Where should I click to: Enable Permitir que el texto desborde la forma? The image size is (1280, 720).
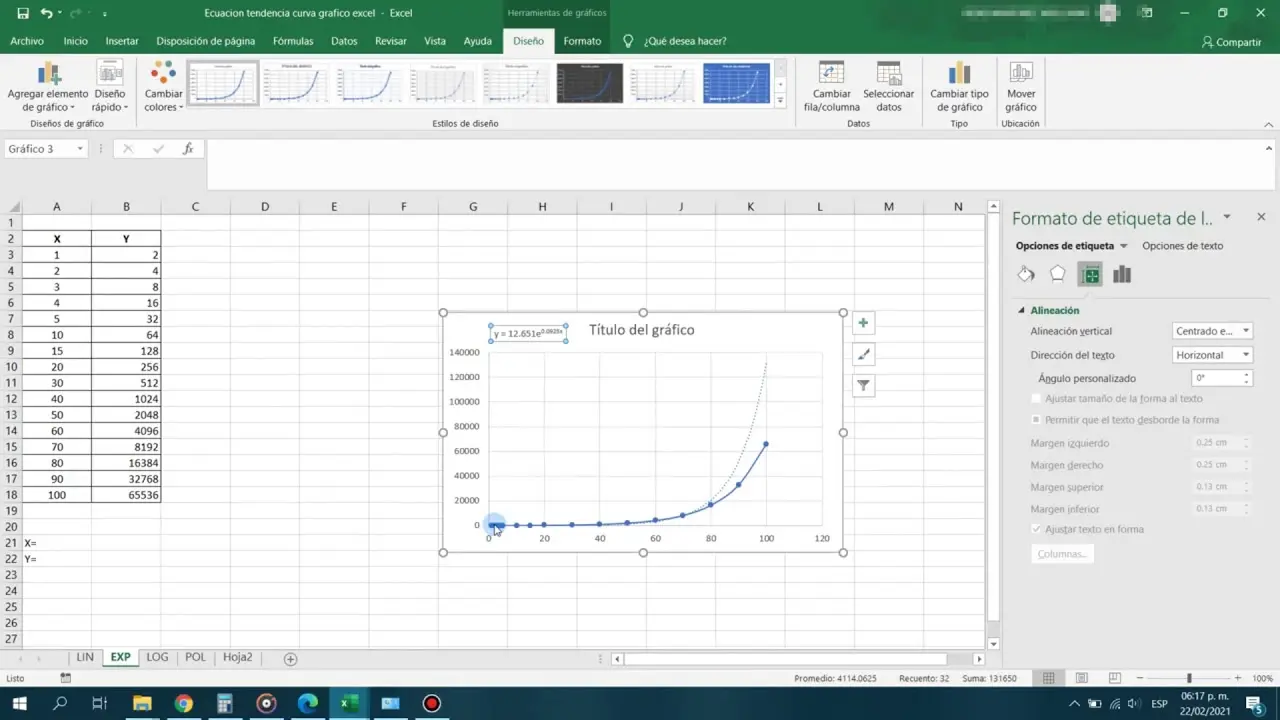click(x=1037, y=419)
